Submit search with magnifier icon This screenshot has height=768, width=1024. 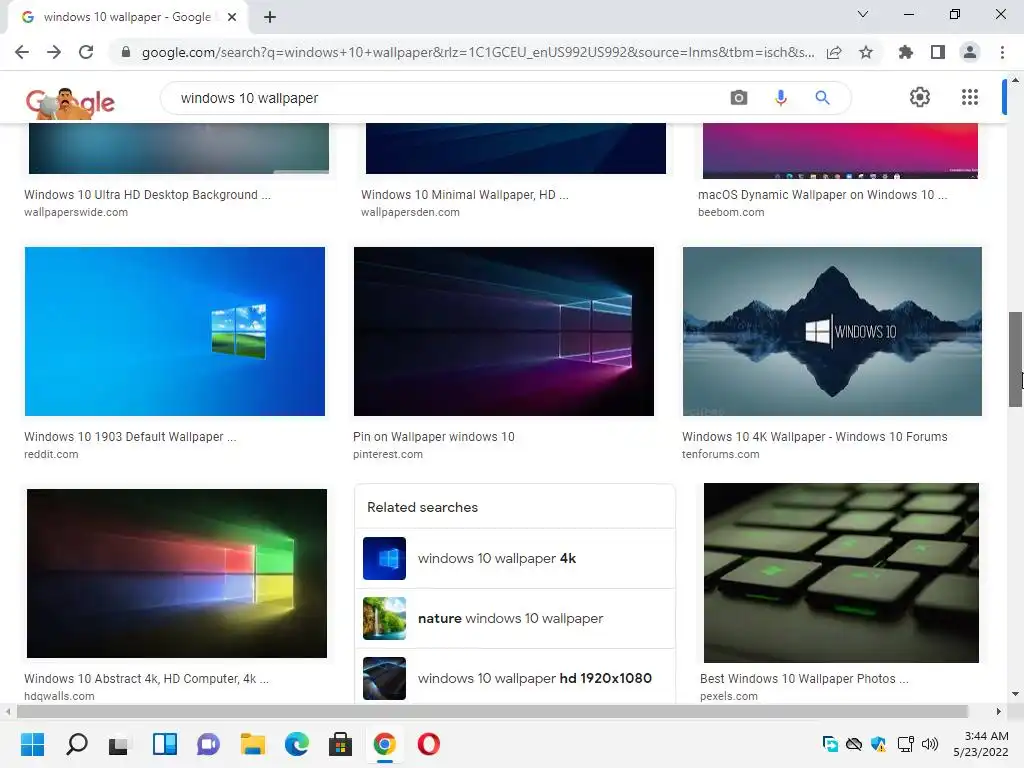[x=822, y=98]
